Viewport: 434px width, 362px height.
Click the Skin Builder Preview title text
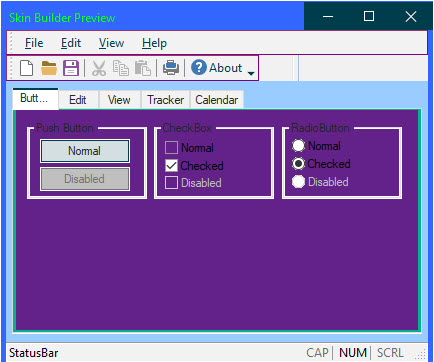pyautogui.click(x=62, y=18)
